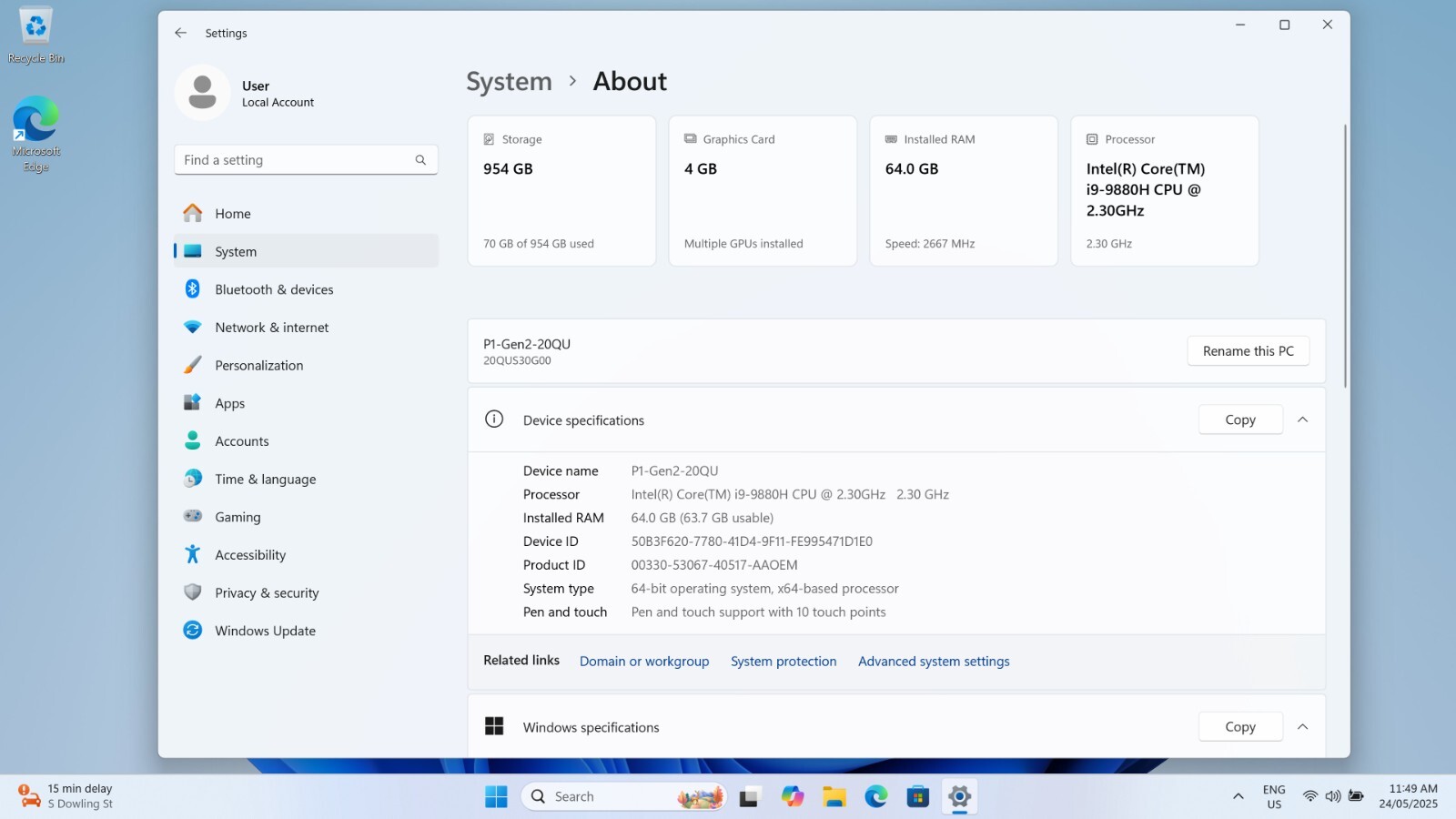Click the Installed RAM 64.0 GB card
Image resolution: width=1456 pixels, height=819 pixels.
[x=964, y=191]
